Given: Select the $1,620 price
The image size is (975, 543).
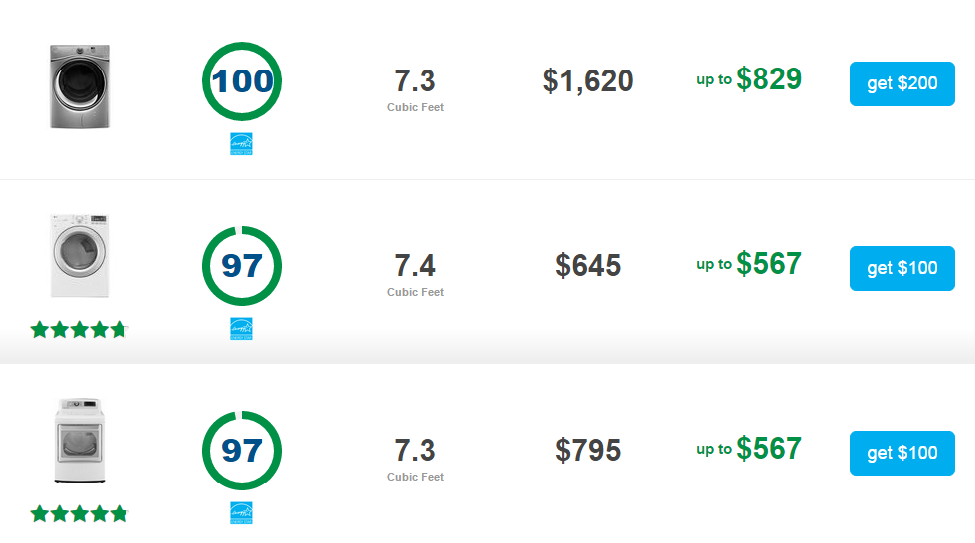Looking at the screenshot, I should [x=588, y=81].
